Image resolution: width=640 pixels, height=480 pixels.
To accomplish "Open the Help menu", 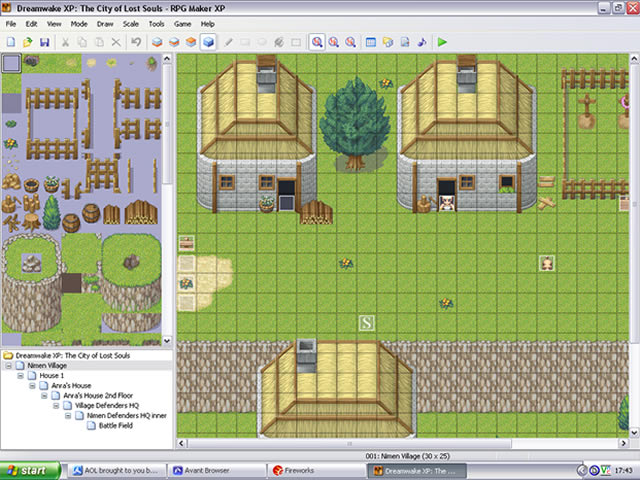I will pos(208,24).
